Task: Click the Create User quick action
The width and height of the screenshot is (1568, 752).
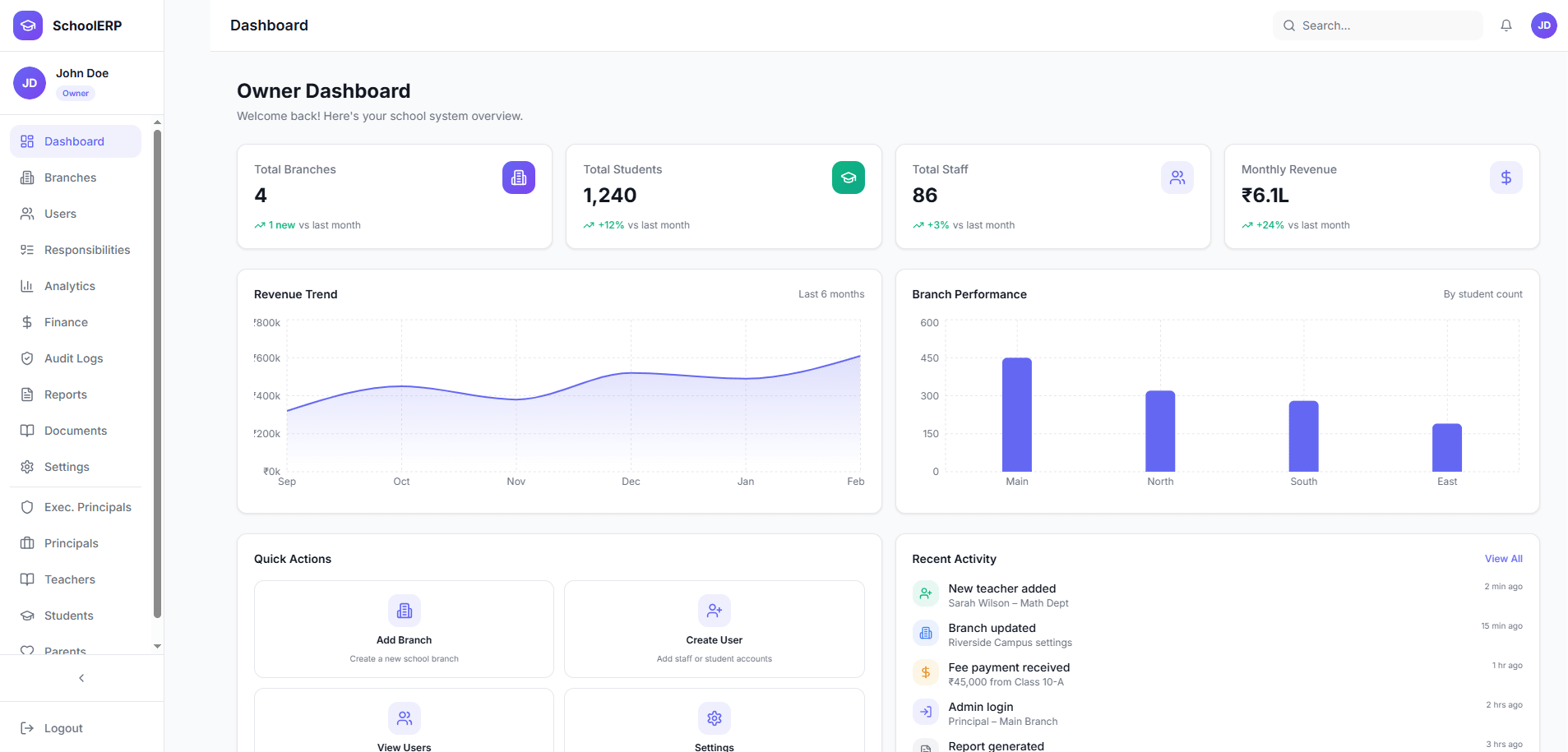Action: click(x=715, y=629)
